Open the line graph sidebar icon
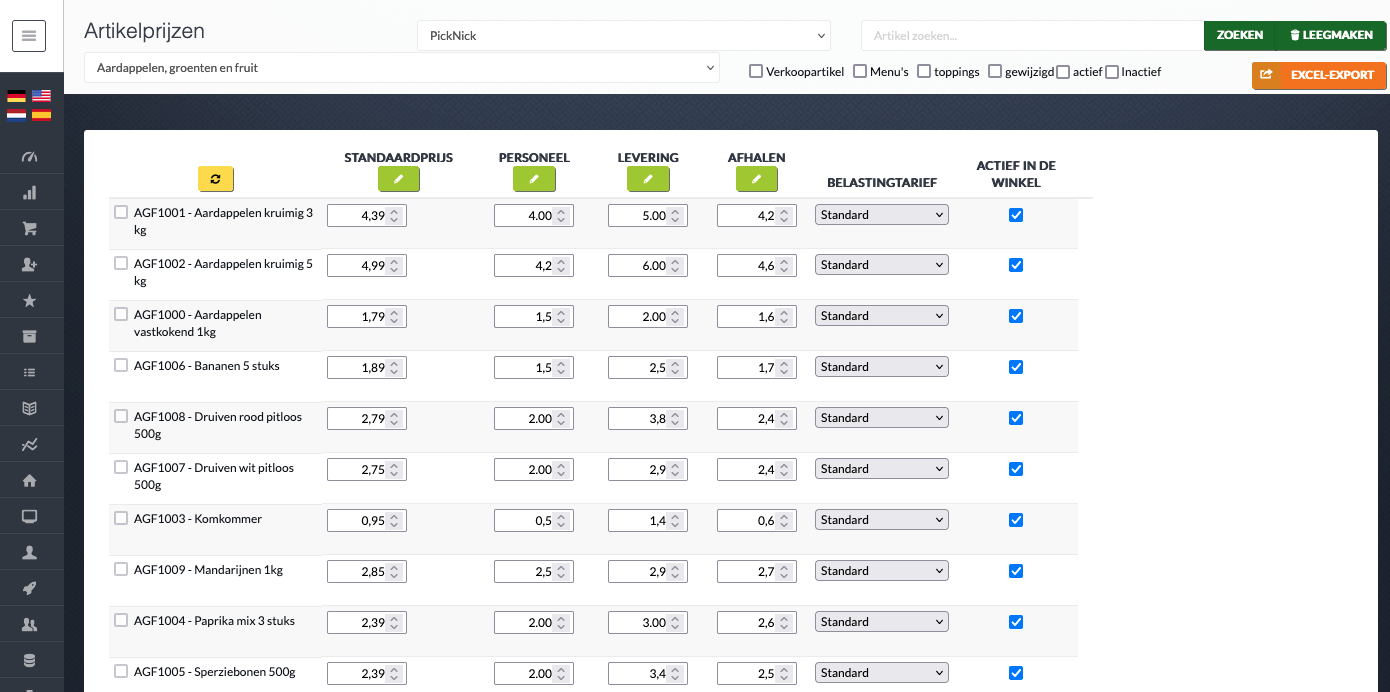 29,444
